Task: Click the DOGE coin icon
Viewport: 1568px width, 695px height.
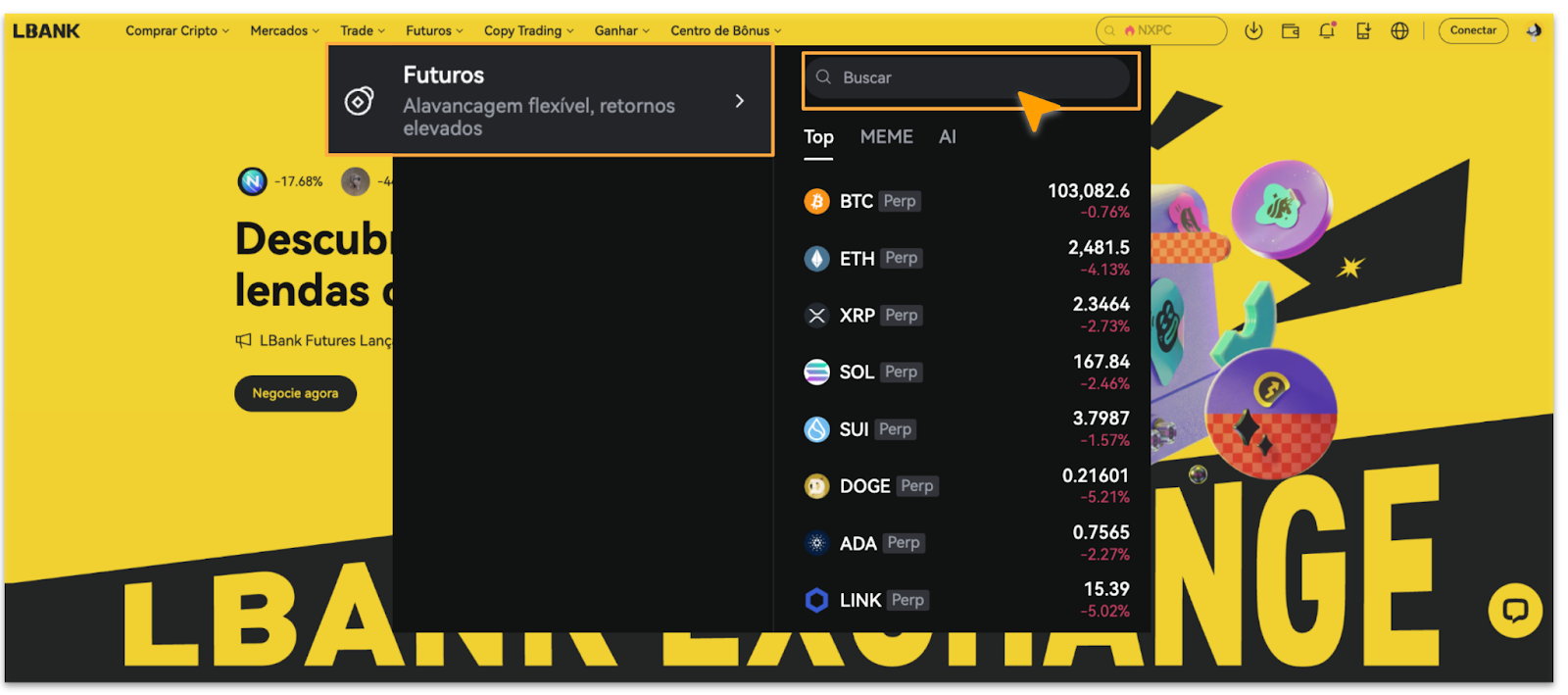Action: [x=816, y=486]
